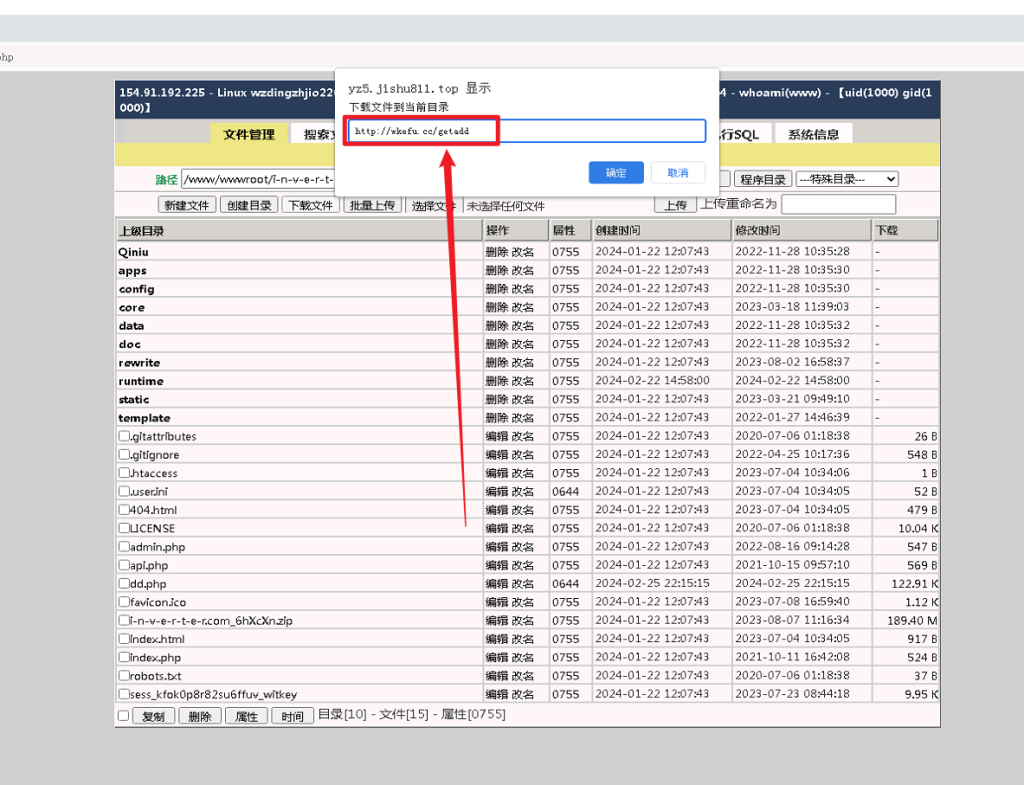Click the 复制 button at the bottom
1024x785 pixels.
tap(154, 716)
